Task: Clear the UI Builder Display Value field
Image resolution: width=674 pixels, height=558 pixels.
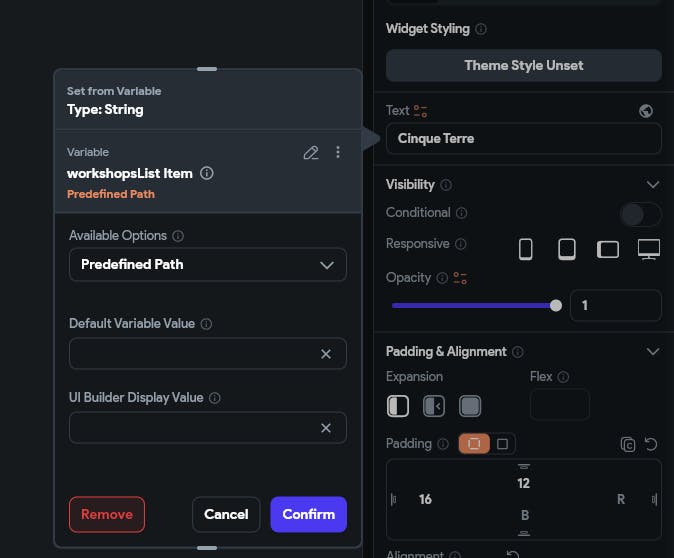Action: tap(325, 428)
